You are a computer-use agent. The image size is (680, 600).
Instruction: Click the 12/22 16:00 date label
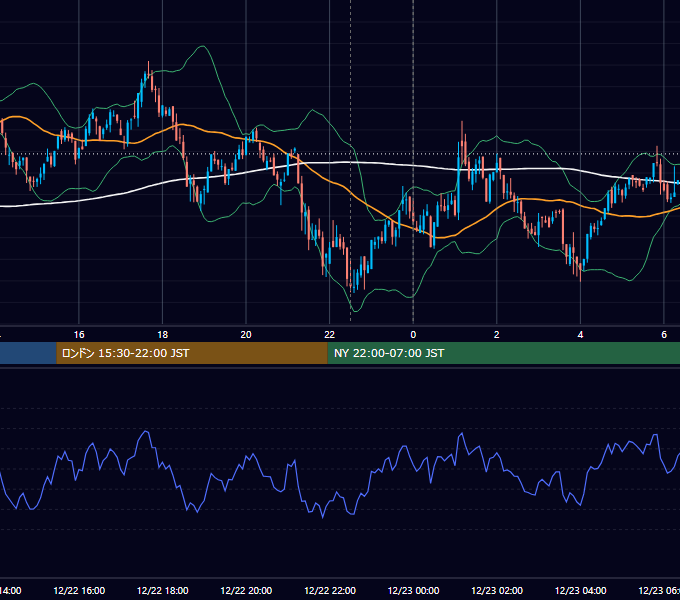[x=79, y=590]
